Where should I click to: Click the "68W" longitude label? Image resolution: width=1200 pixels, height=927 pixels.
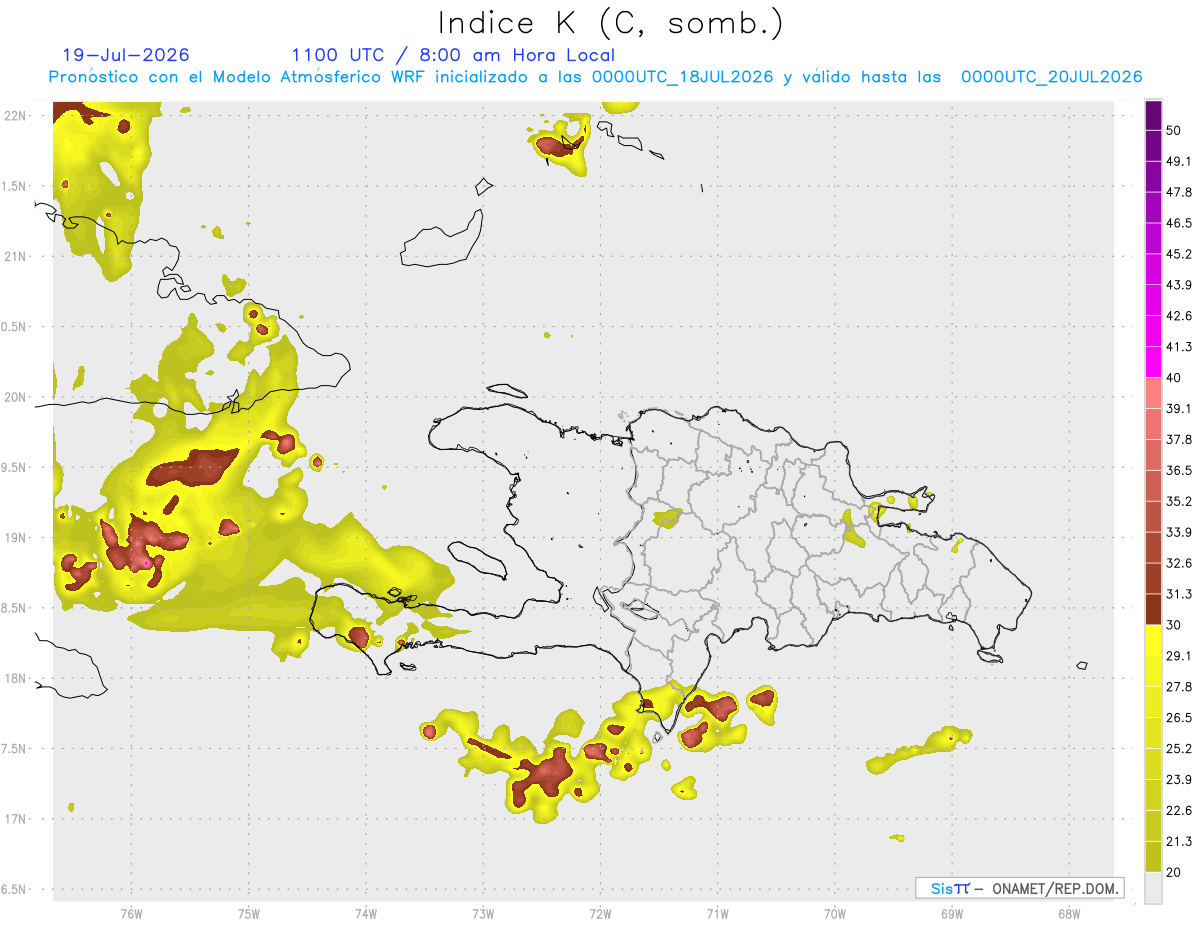coord(1069,912)
